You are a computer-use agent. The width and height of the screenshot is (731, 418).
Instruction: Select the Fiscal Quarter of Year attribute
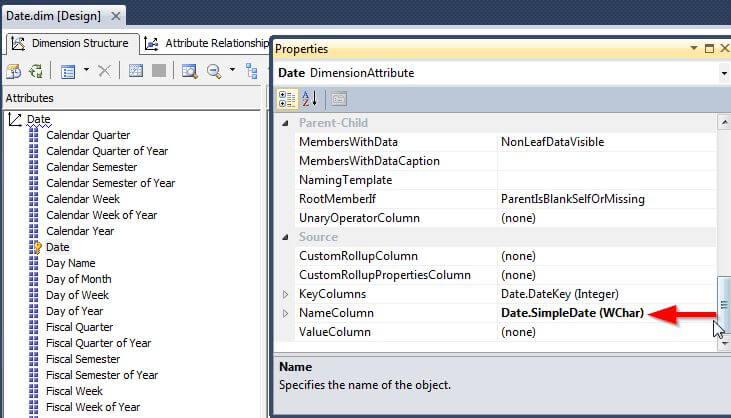point(98,343)
